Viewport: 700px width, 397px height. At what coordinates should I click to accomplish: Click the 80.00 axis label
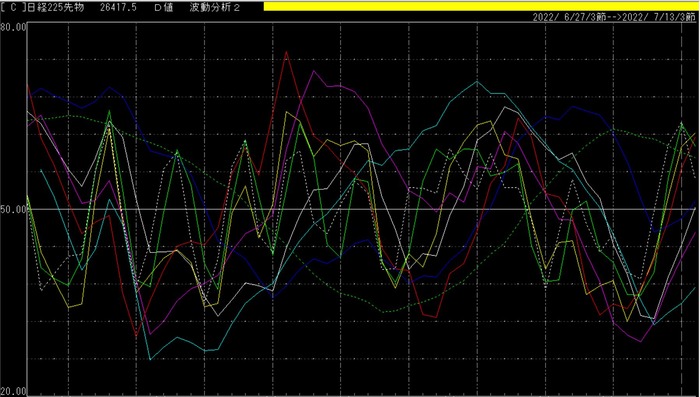(x=14, y=27)
